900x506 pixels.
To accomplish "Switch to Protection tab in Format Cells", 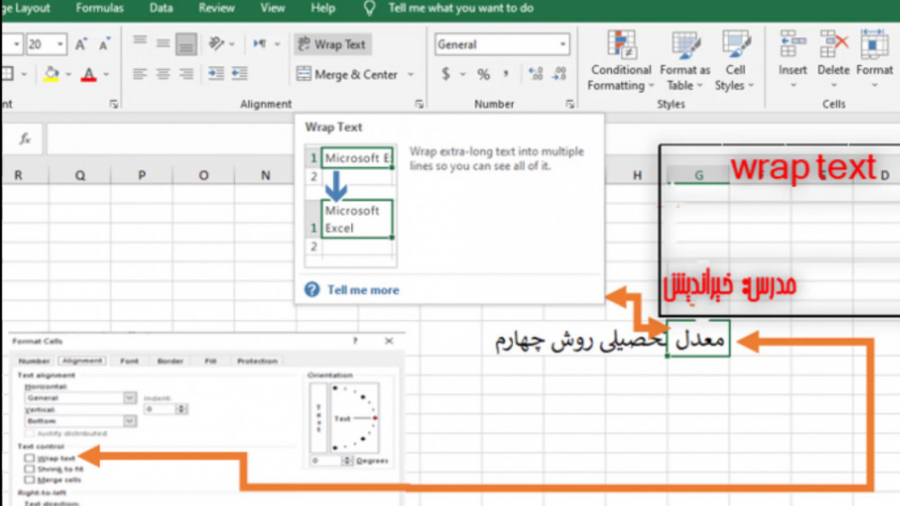I will click(257, 361).
